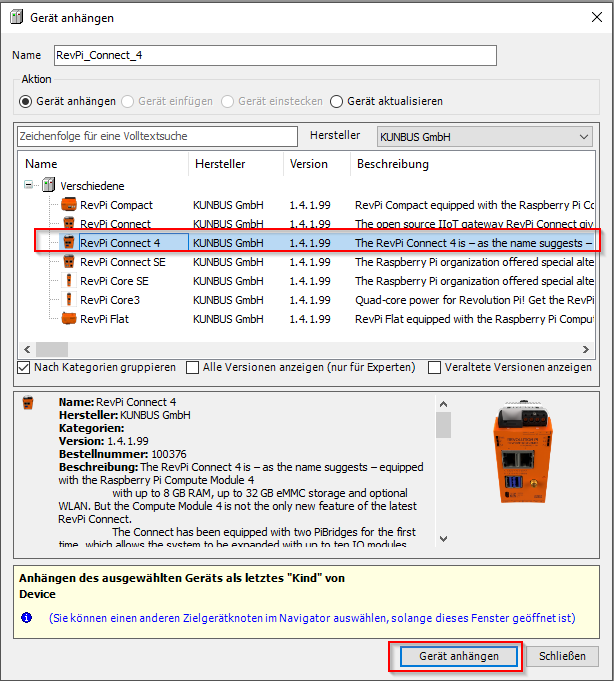Click the Name column header
This screenshot has width=614, height=681.
[102, 164]
